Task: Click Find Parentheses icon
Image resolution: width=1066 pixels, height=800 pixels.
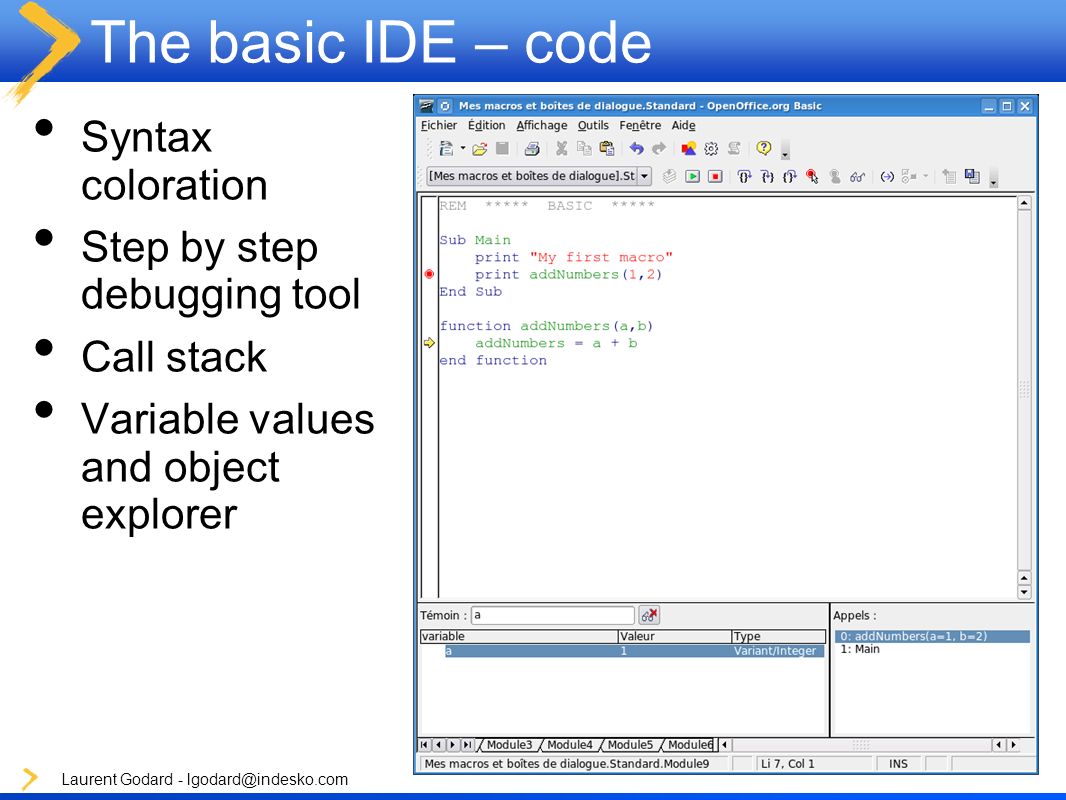Action: (887, 177)
